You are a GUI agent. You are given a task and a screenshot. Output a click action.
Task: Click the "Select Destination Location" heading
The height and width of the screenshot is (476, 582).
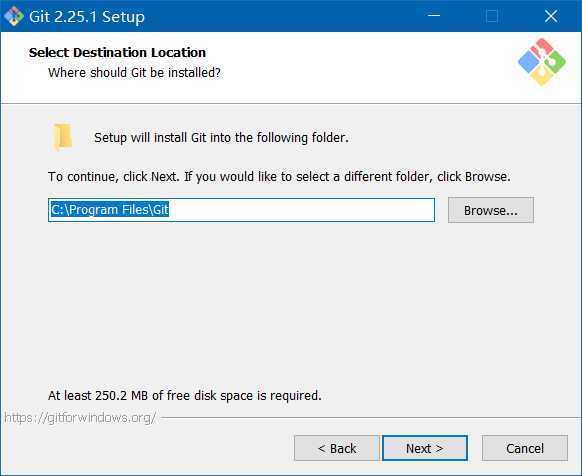pyautogui.click(x=117, y=52)
